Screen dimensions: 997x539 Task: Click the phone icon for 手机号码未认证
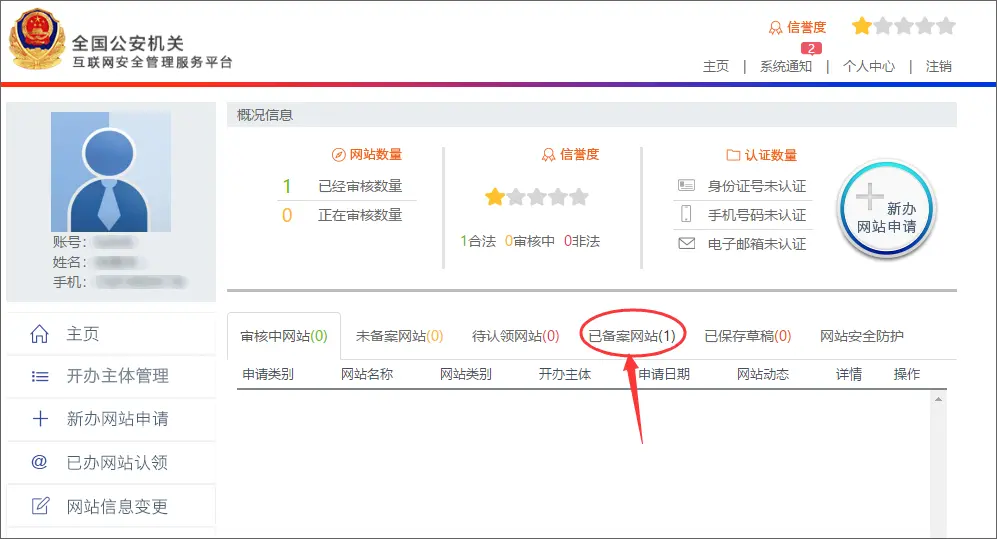tap(686, 214)
